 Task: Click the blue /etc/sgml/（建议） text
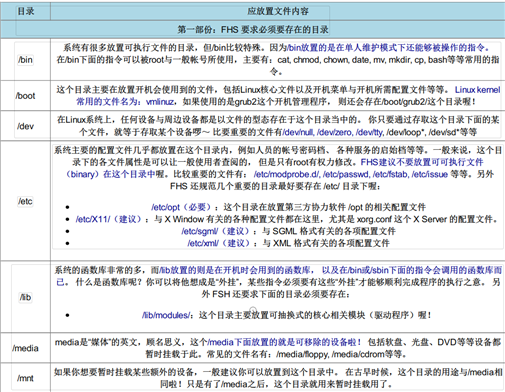(216, 231)
